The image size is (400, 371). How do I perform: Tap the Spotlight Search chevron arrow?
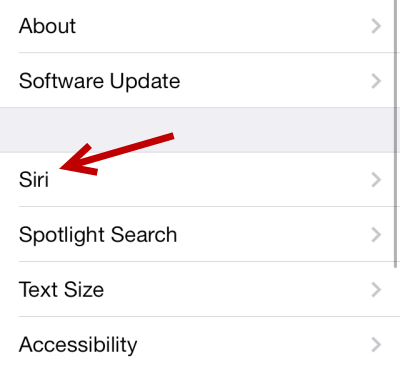376,235
